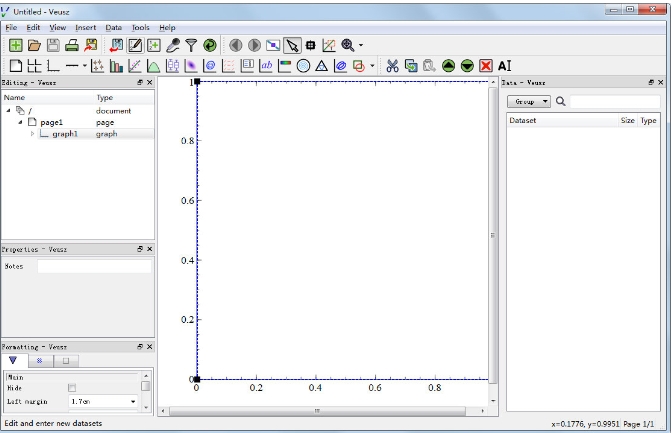Click the dataset search input field

[615, 102]
